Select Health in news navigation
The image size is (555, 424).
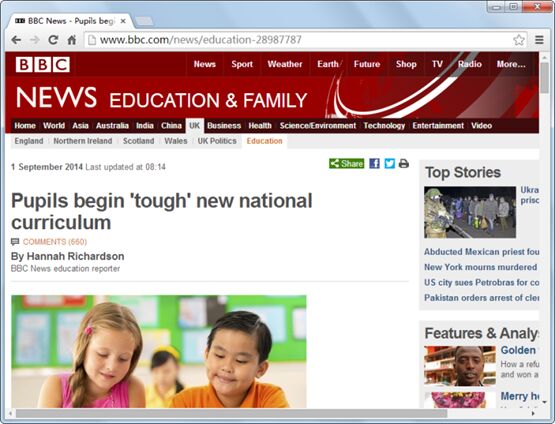pos(260,126)
